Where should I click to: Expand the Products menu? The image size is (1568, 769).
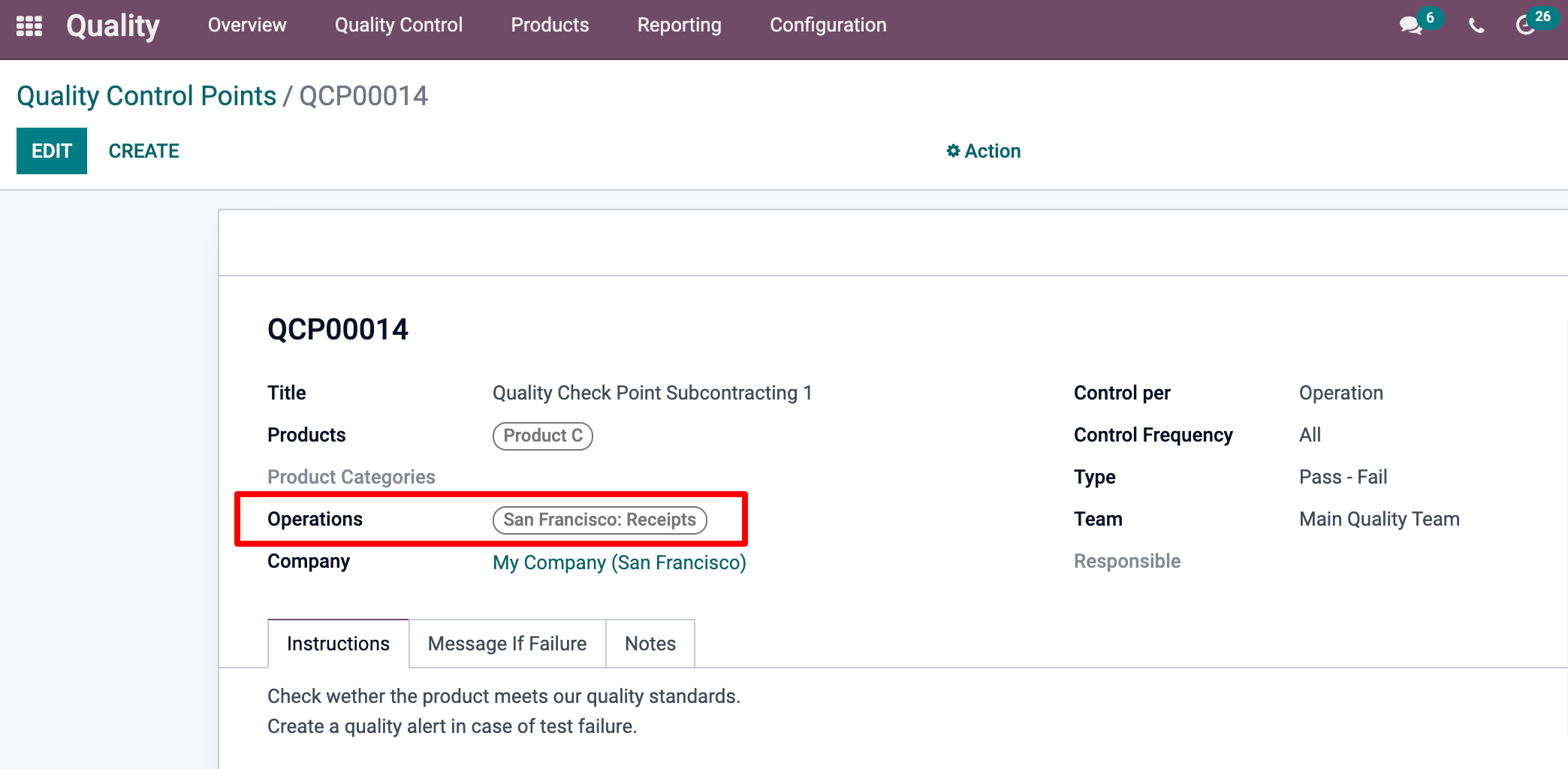click(550, 26)
